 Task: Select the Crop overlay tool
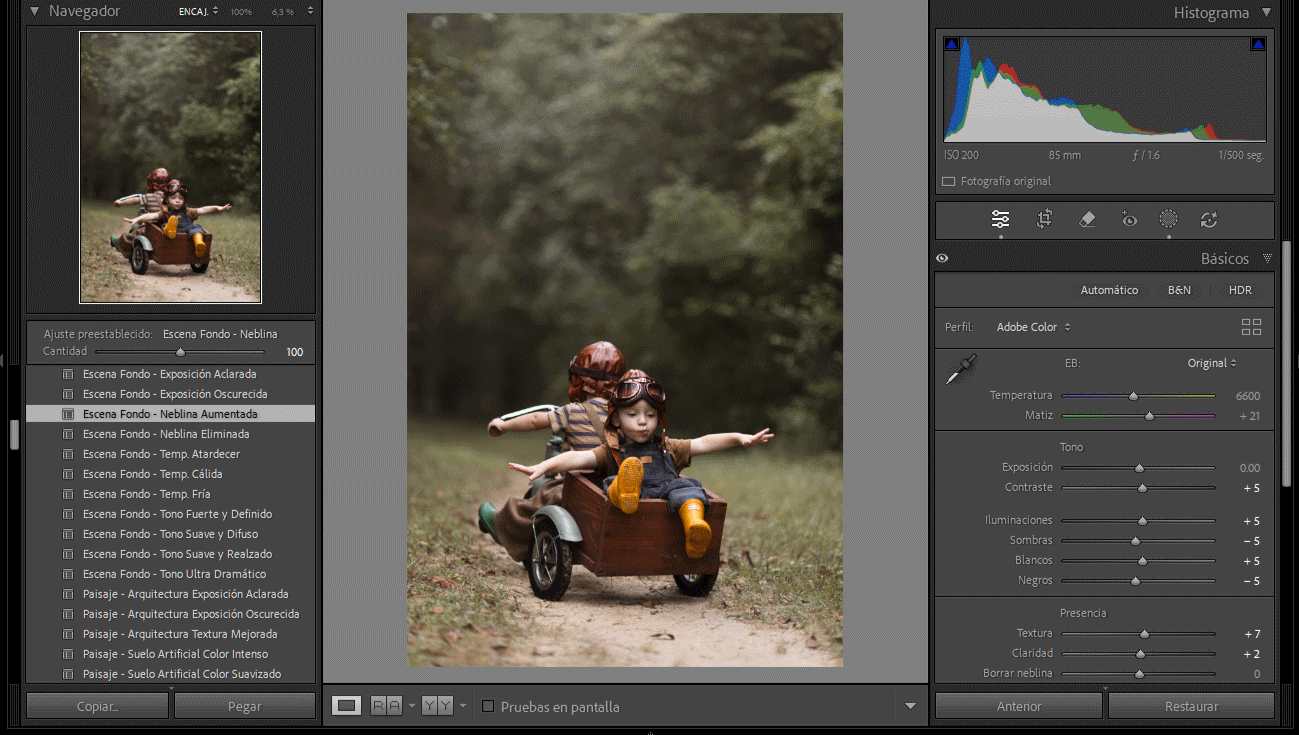coord(1044,219)
